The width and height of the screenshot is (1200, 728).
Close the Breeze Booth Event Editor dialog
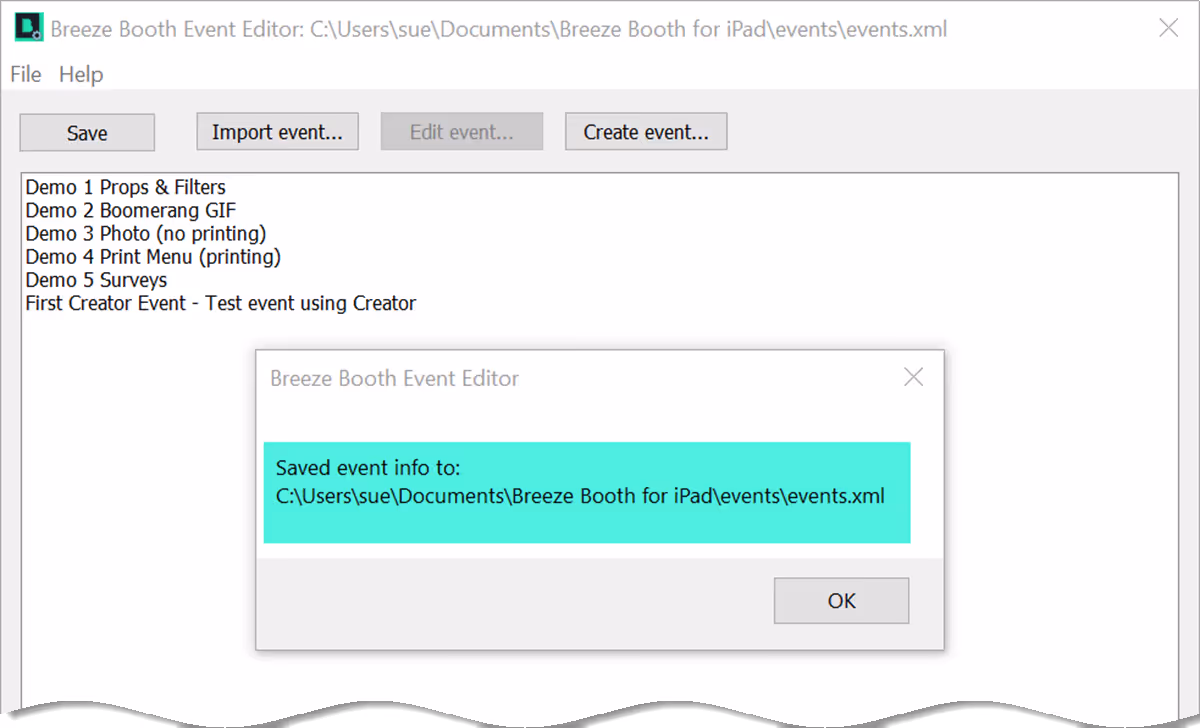pyautogui.click(x=913, y=377)
